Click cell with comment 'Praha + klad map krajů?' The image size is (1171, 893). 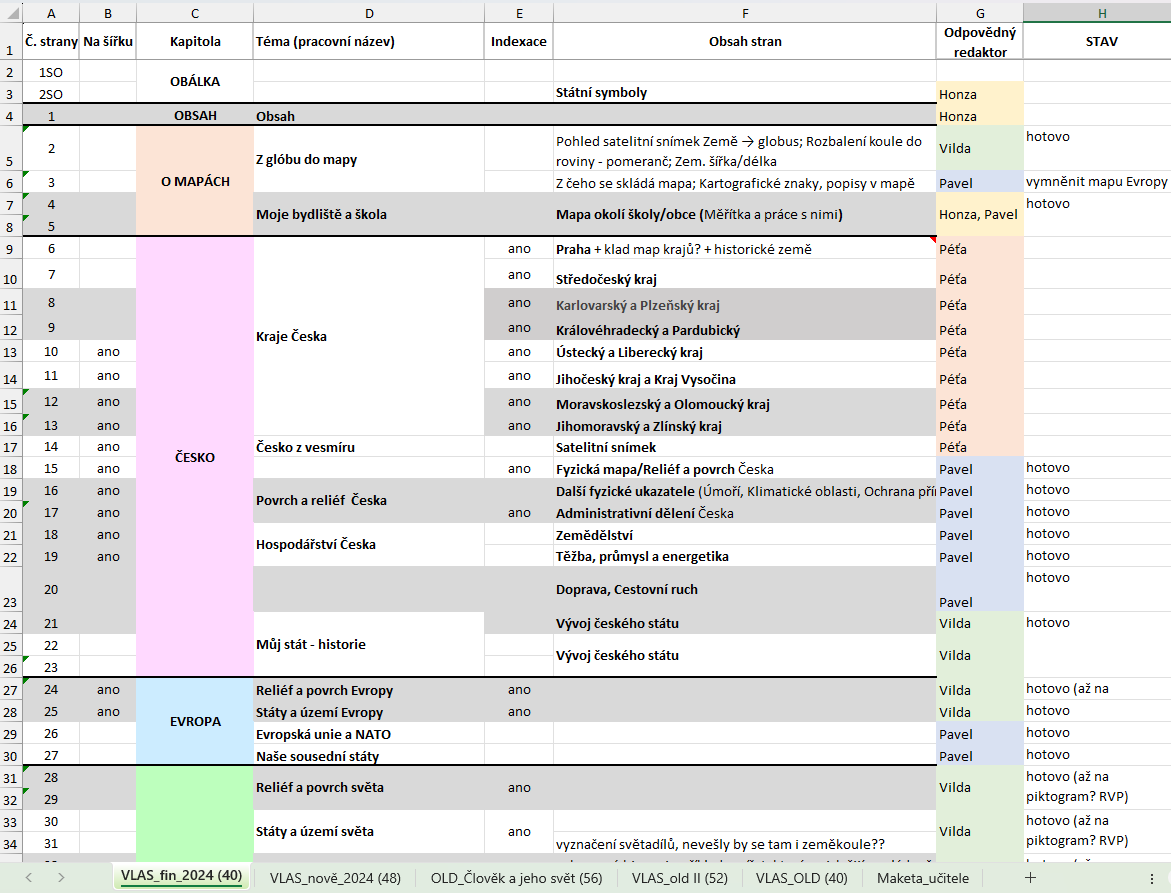coord(745,249)
